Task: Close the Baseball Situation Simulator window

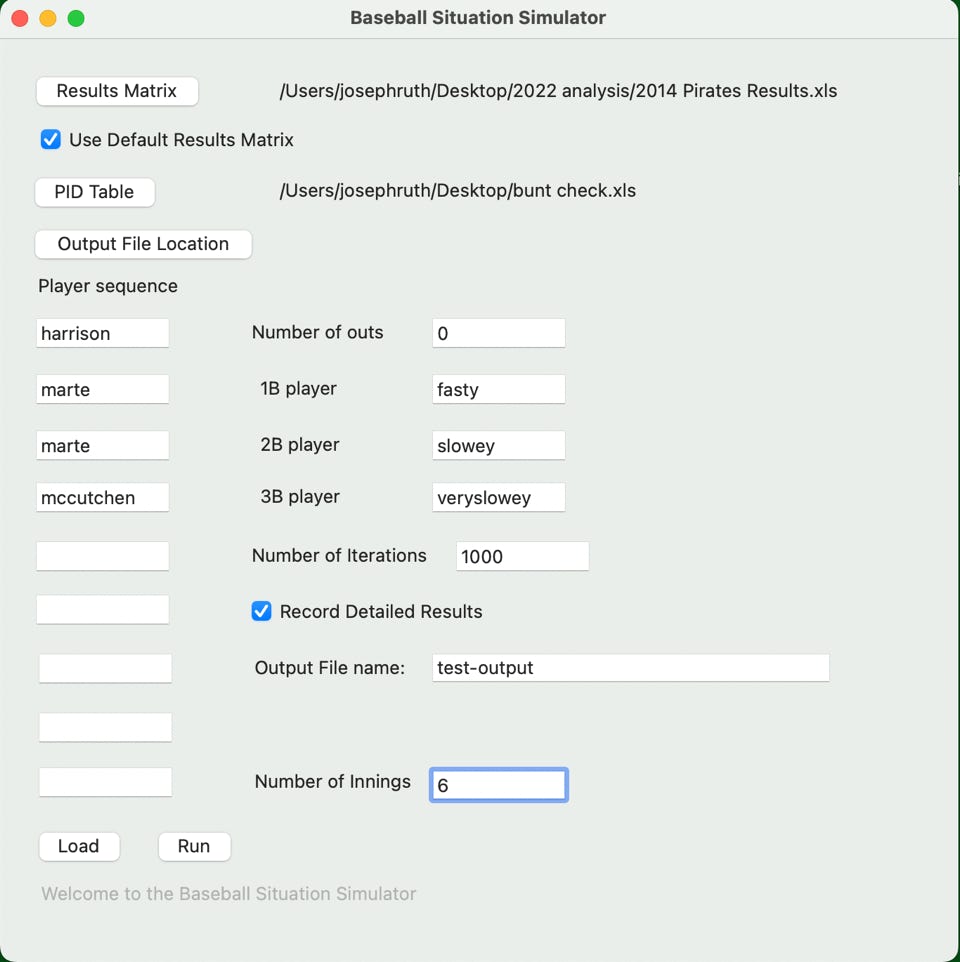Action: (x=20, y=18)
